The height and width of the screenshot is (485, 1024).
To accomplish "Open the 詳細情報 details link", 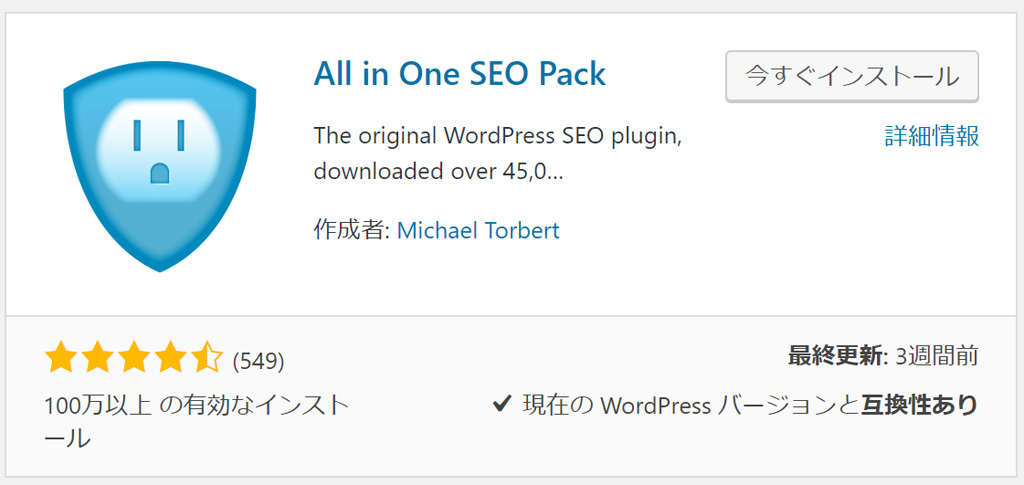I will 931,136.
